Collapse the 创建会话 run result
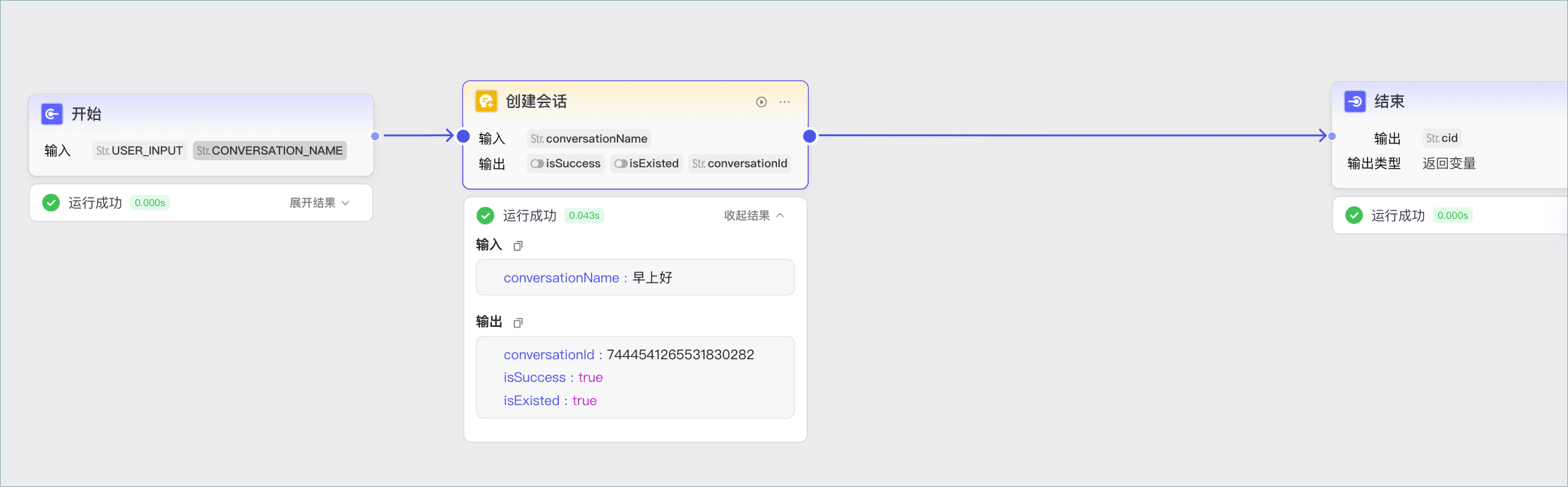This screenshot has height=487, width=1568. pyautogui.click(x=754, y=215)
